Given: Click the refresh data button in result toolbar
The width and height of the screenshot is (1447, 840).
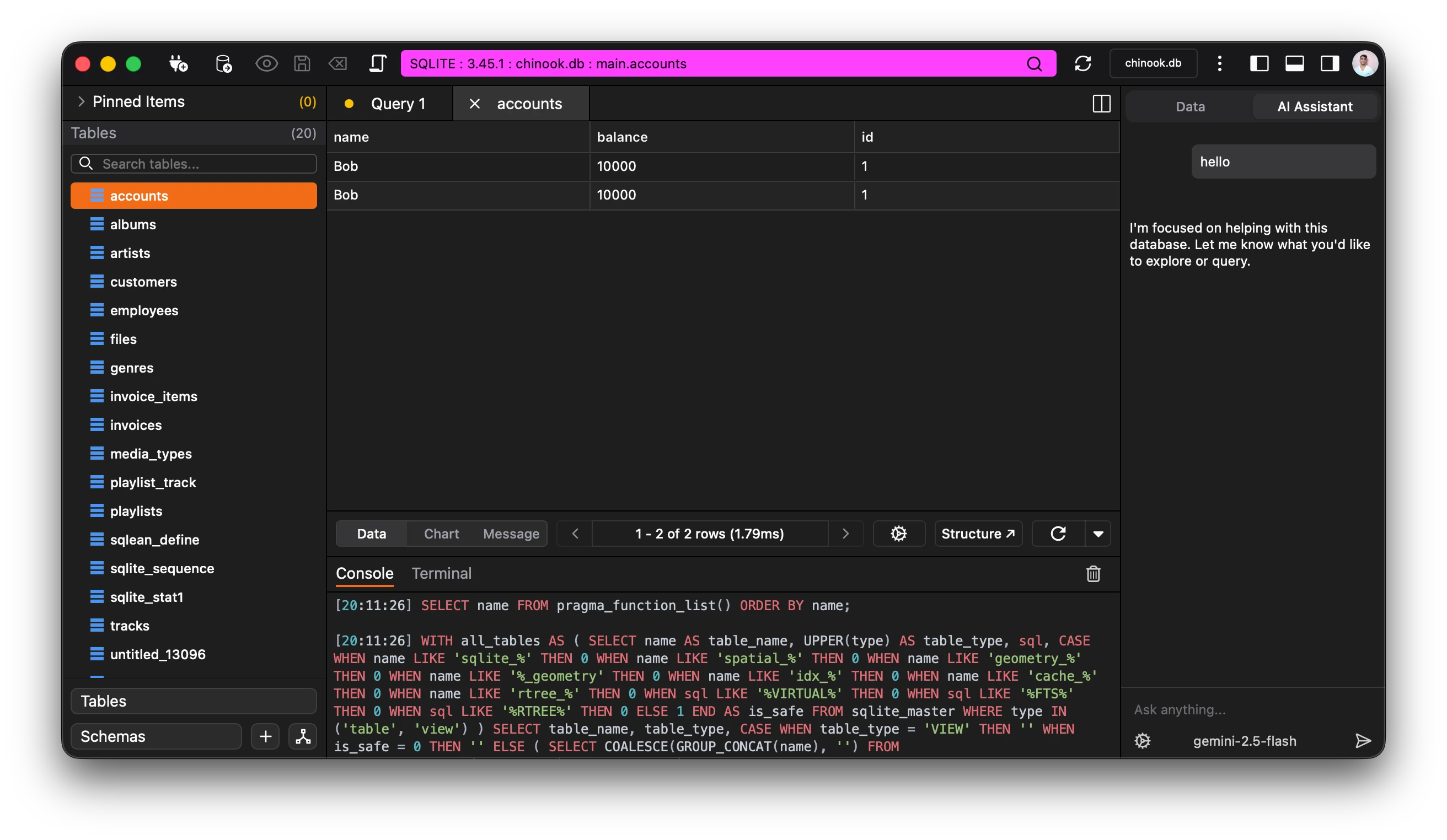Looking at the screenshot, I should coord(1058,534).
